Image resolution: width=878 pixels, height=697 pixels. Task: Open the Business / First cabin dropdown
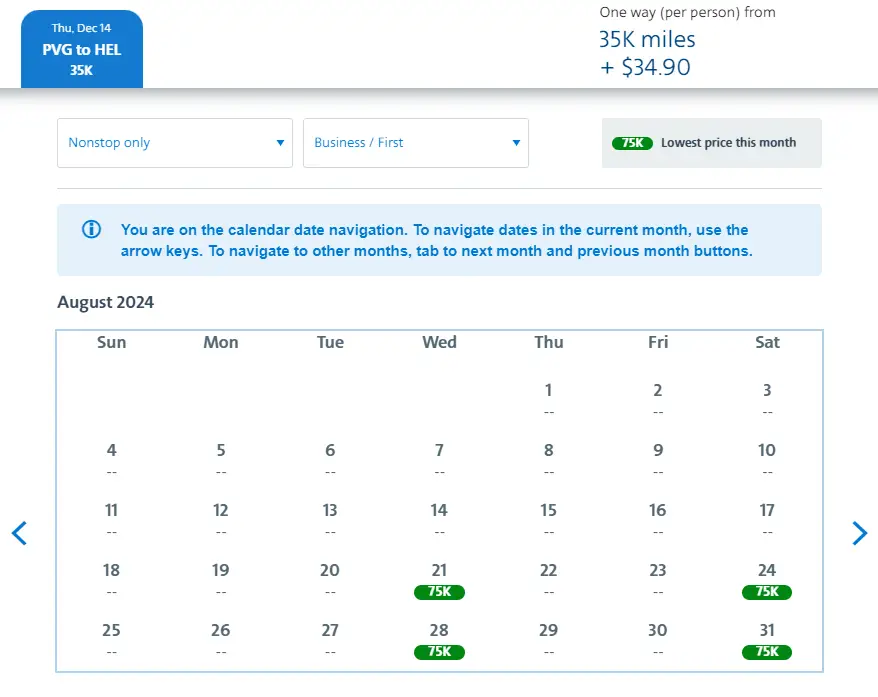tap(415, 143)
